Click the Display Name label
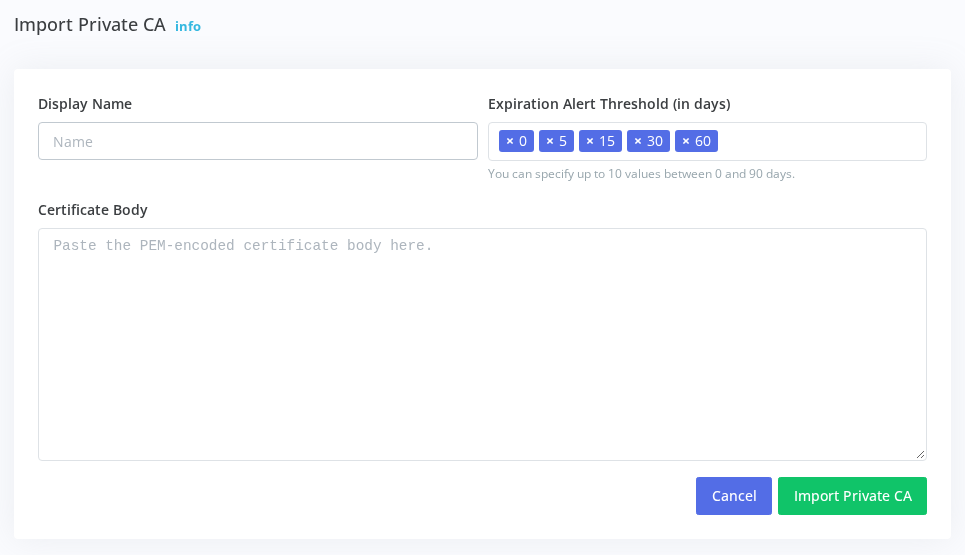The image size is (965, 555). 85,104
